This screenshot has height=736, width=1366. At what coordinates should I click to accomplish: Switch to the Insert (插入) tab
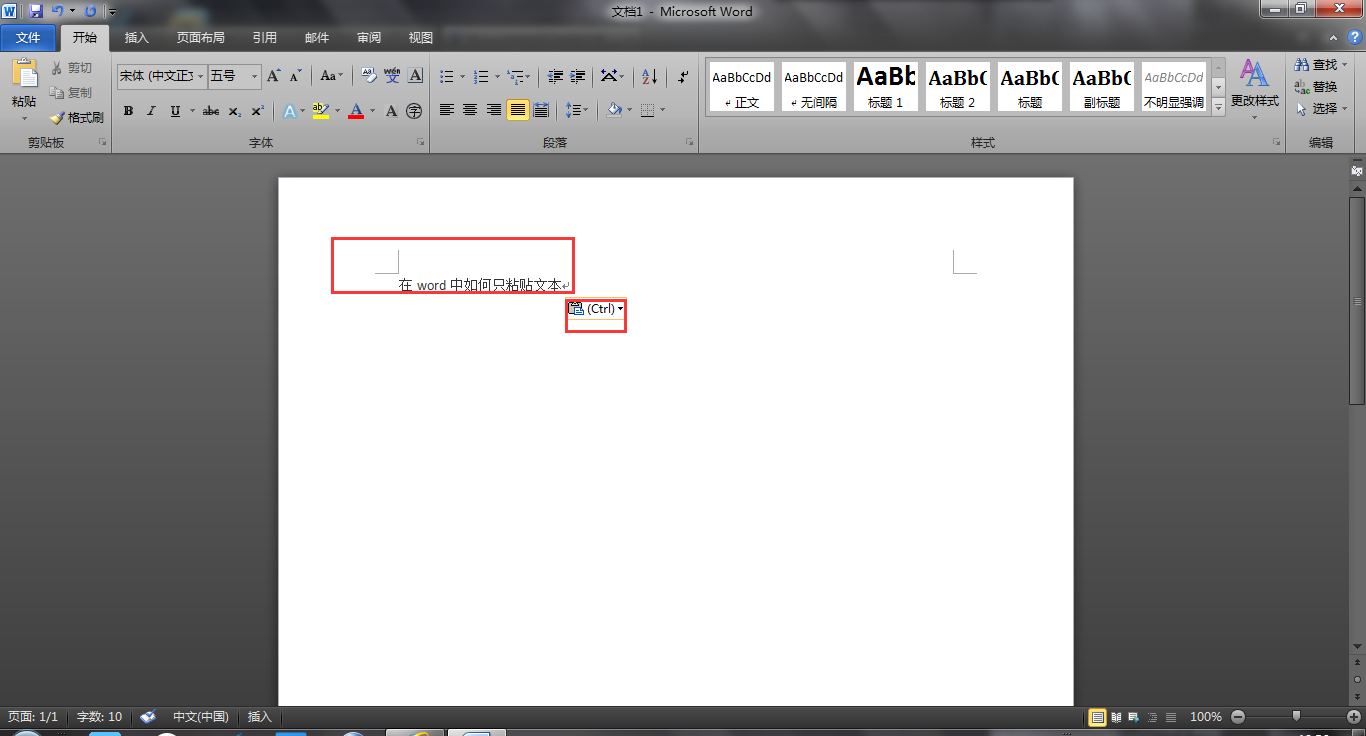tap(136, 38)
